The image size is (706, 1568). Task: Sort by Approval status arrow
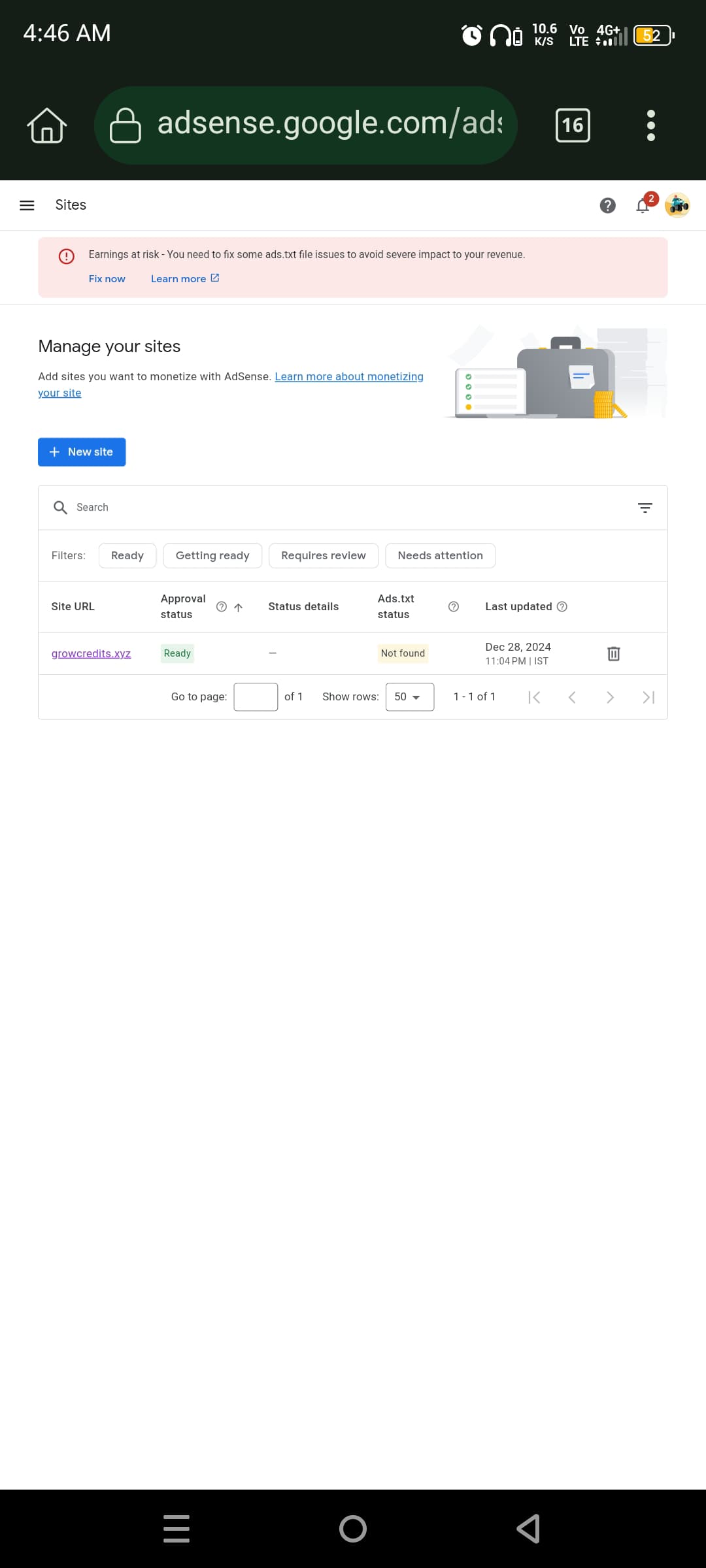(239, 608)
